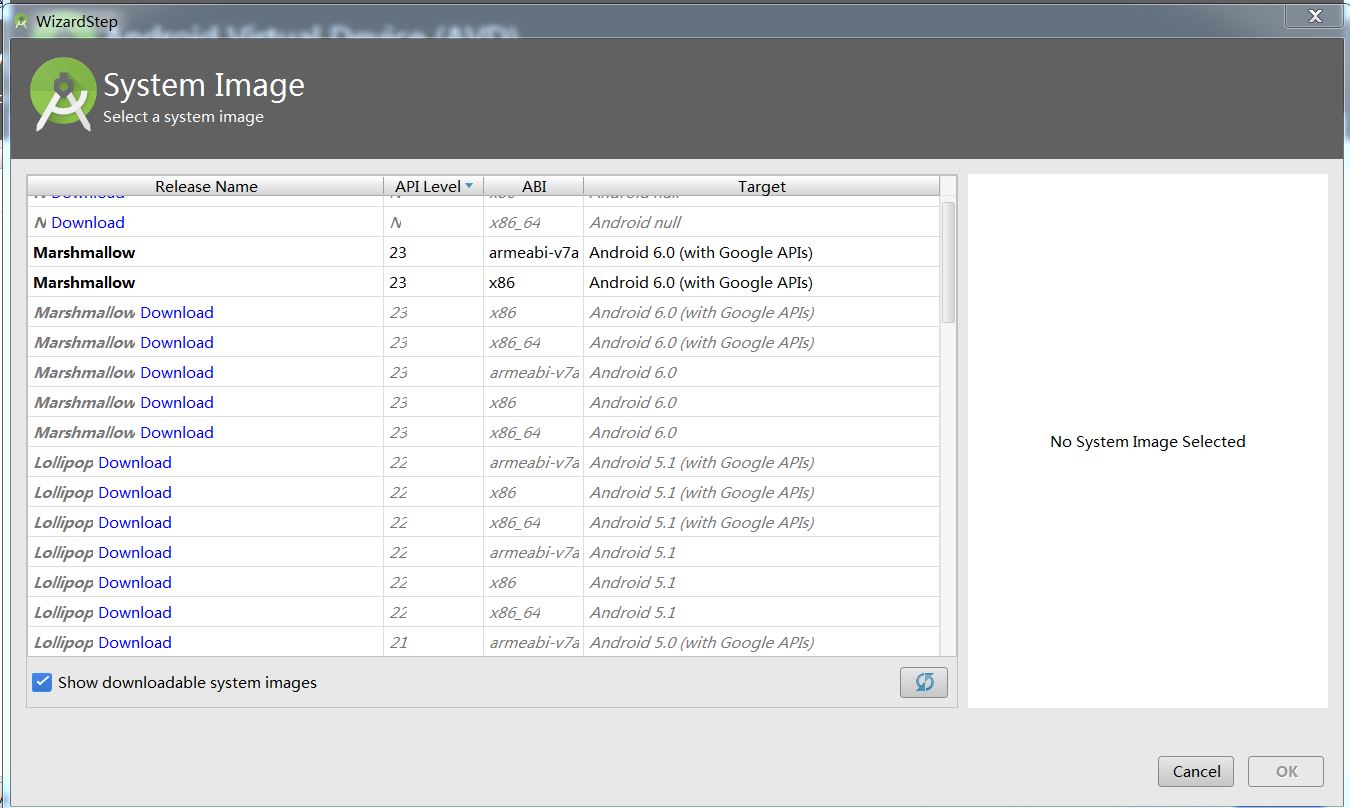Click 'Select a system image' subtitle
The width and height of the screenshot is (1350, 808).
(183, 117)
